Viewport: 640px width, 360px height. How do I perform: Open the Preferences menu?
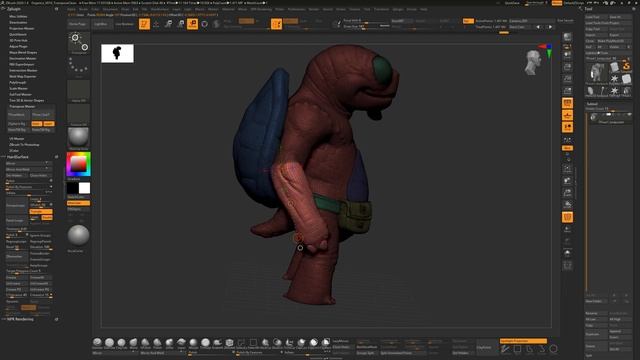click(x=297, y=9)
